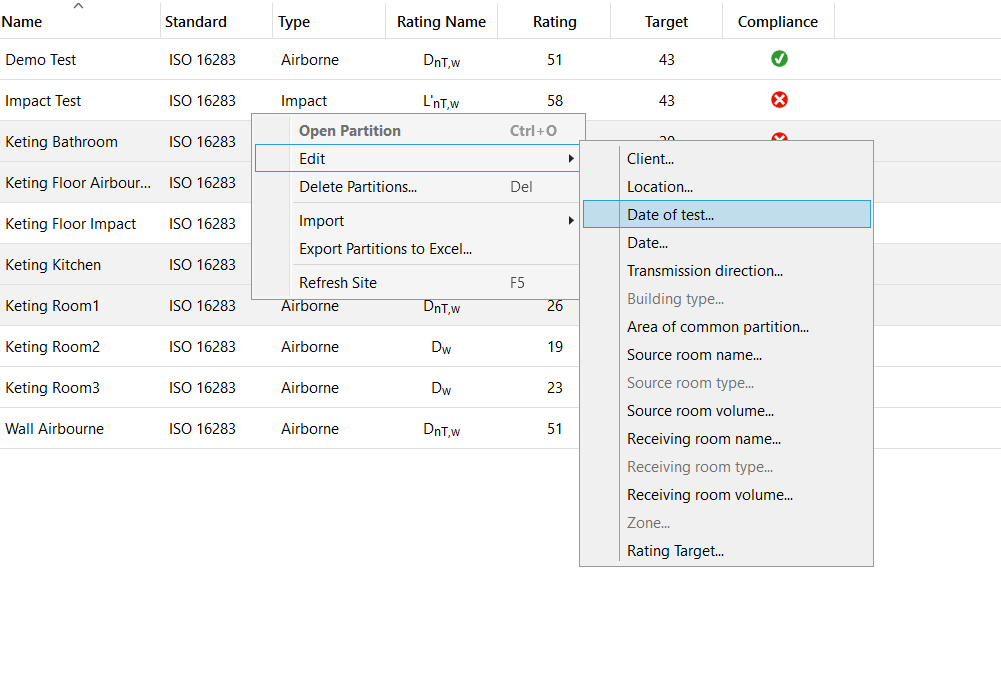
Task: Select 'Rating Target...' at the submenu bottom
Action: (675, 551)
